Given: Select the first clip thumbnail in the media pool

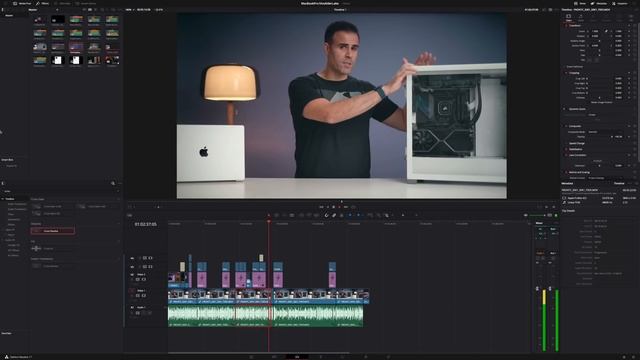Looking at the screenshot, I should [40, 20].
